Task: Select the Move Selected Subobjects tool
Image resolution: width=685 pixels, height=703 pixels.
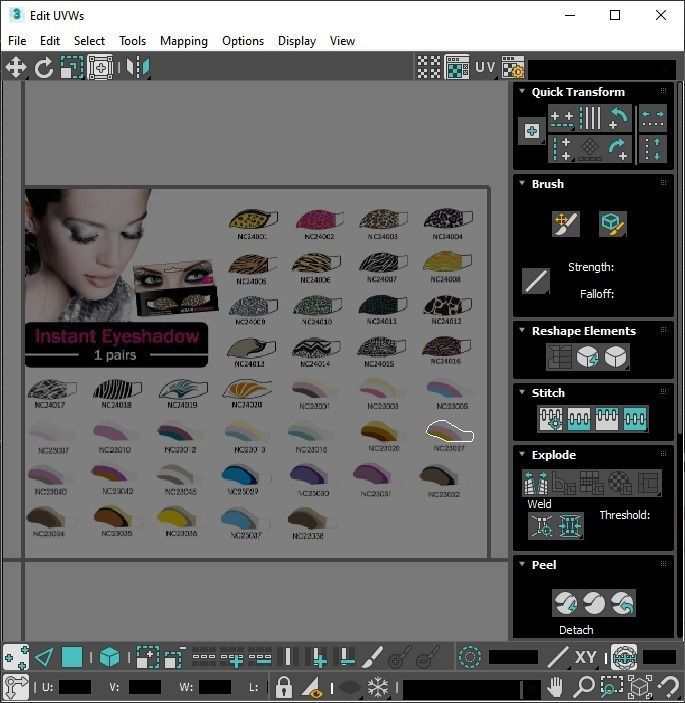Action: click(x=16, y=68)
